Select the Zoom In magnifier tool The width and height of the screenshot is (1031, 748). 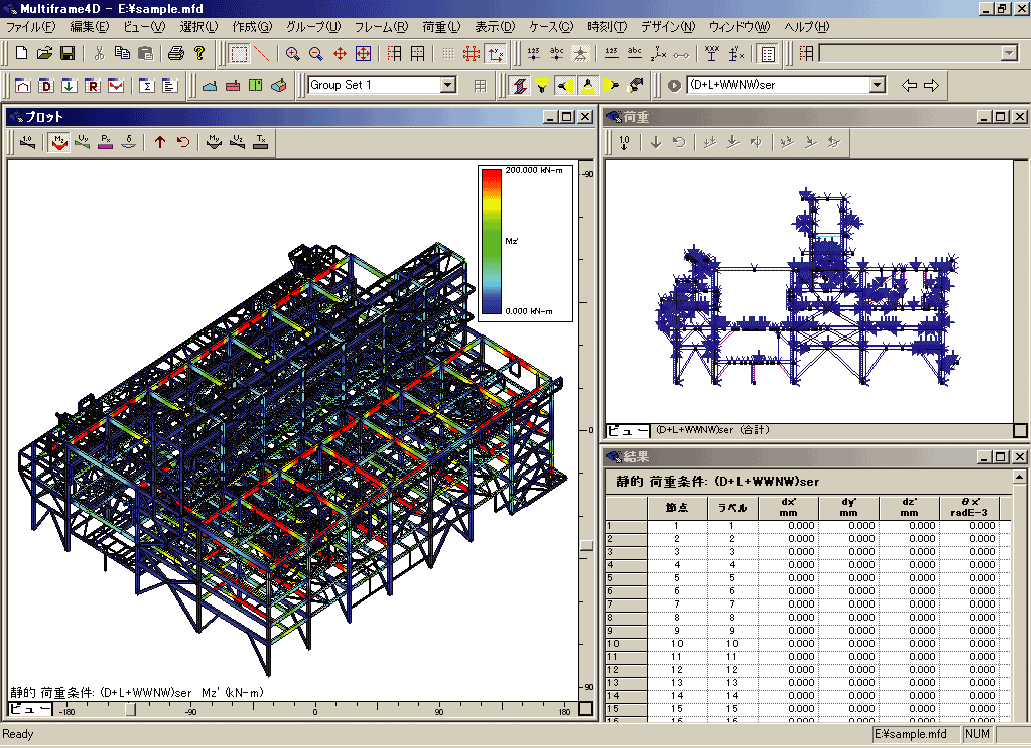(x=292, y=53)
